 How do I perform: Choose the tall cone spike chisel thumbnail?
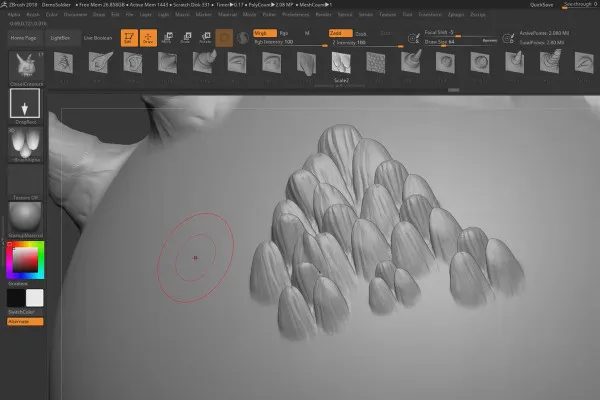tap(411, 62)
